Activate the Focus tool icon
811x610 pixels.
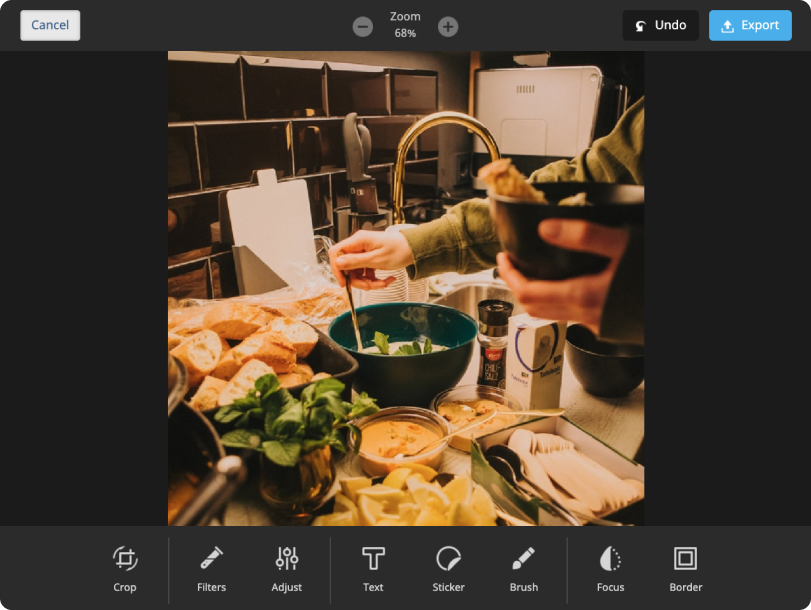[610, 558]
